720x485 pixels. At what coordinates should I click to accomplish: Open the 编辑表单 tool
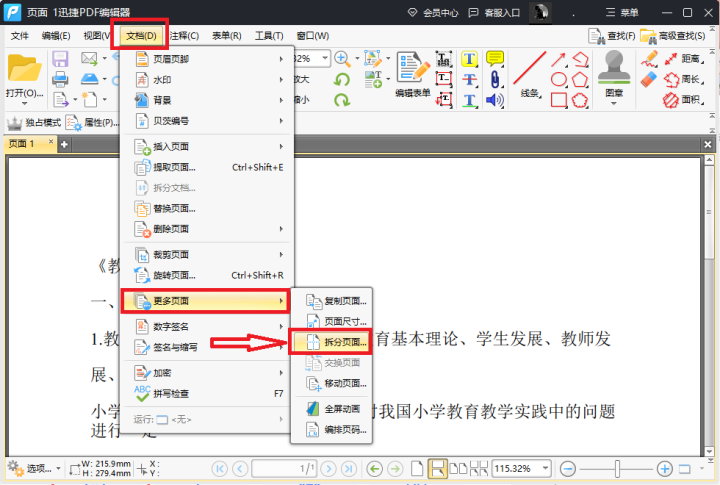click(x=413, y=74)
